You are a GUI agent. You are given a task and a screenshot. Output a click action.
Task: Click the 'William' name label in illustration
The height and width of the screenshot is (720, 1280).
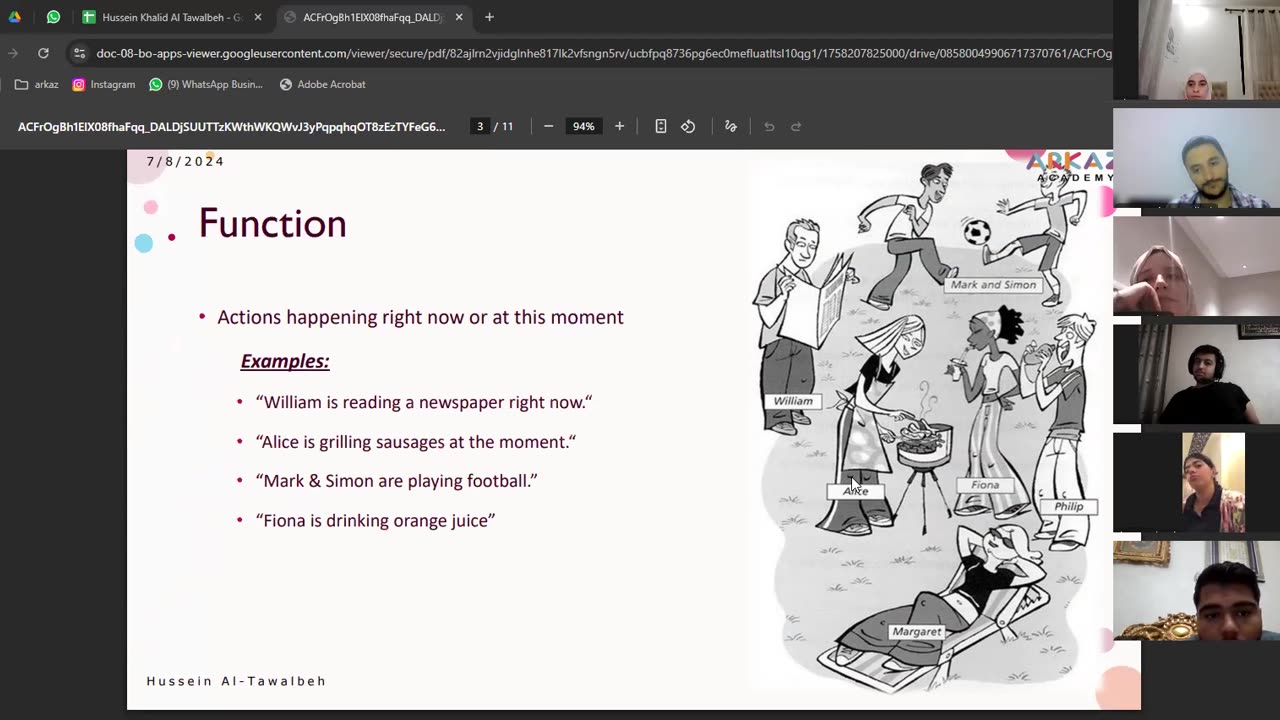click(x=793, y=401)
